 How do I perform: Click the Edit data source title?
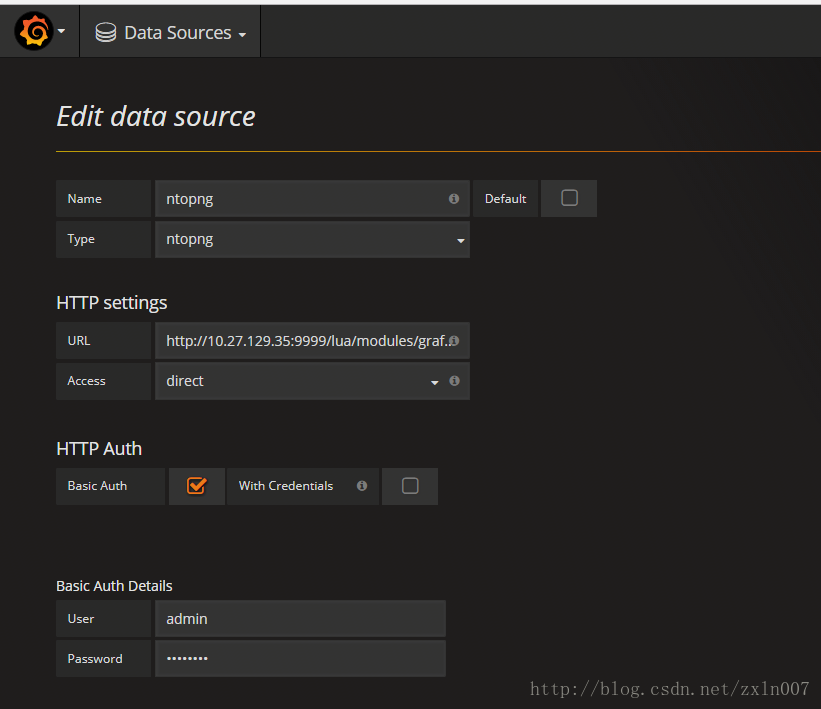pyautogui.click(x=156, y=116)
